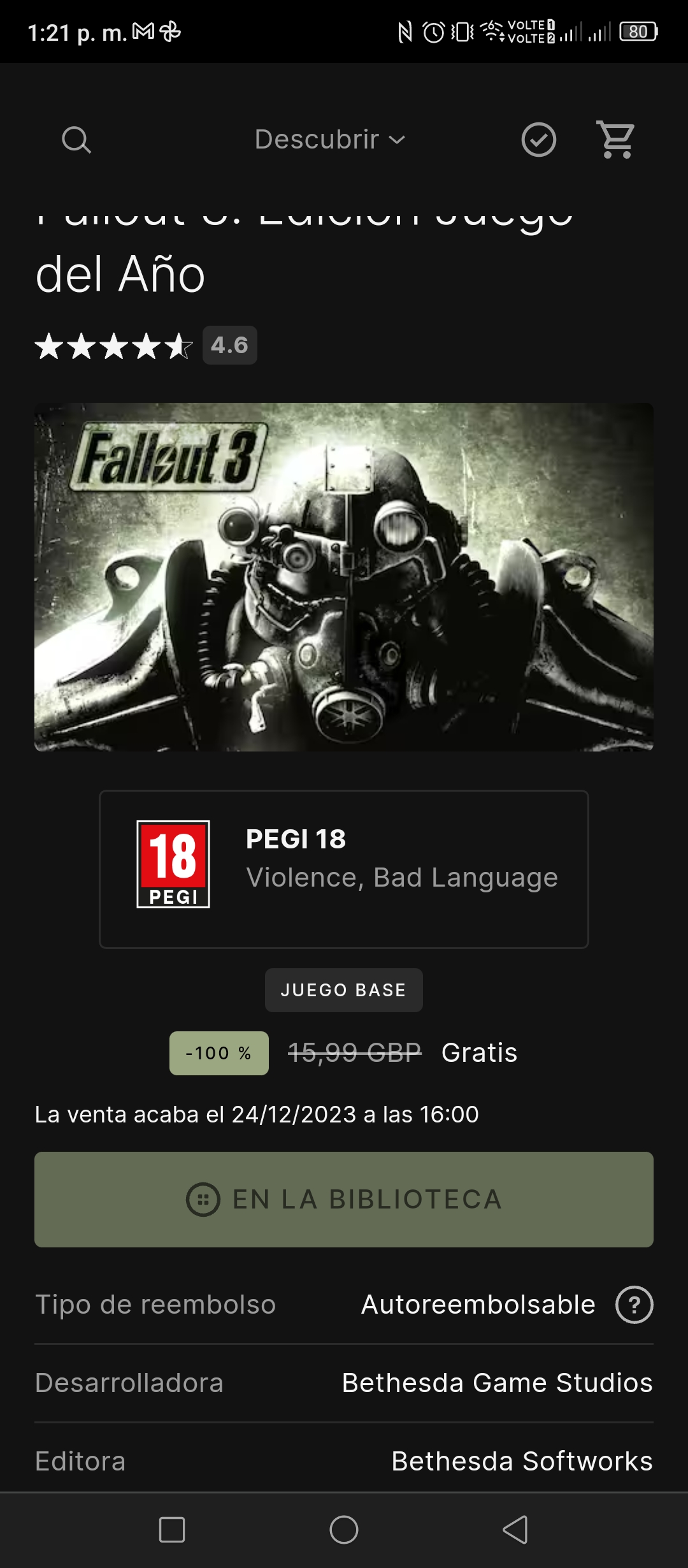The height and width of the screenshot is (1568, 688).
Task: Tap the 4.6 rating badge
Action: coord(230,345)
